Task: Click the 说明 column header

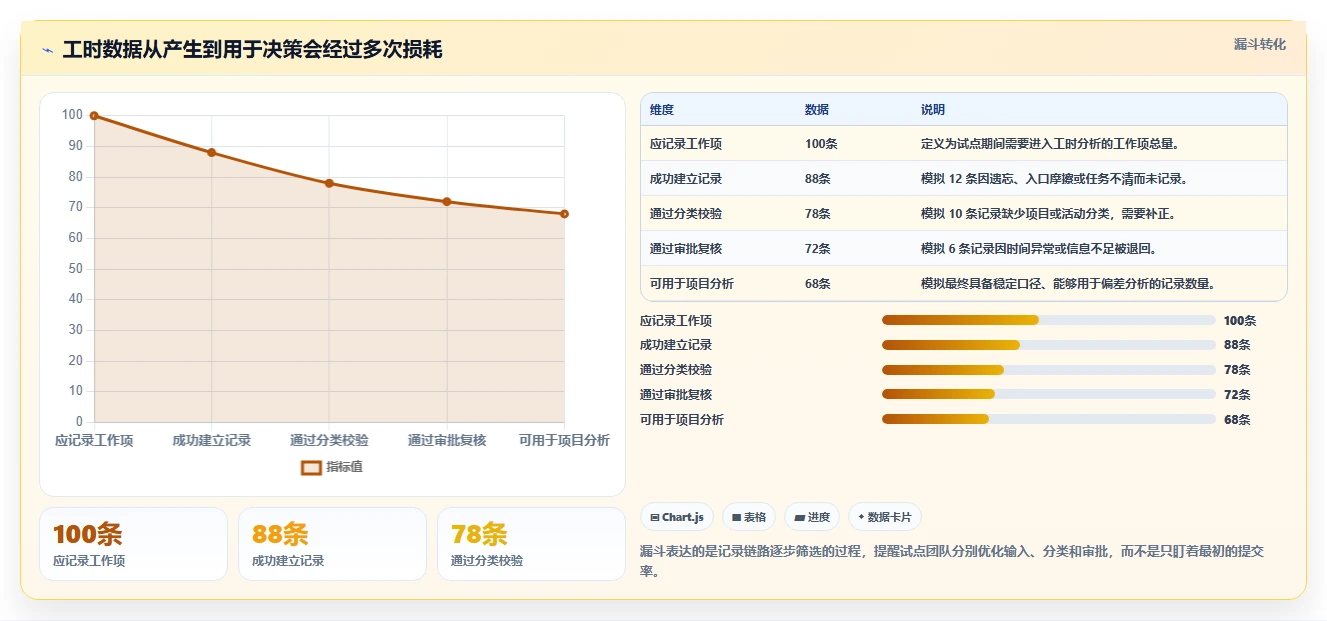Action: point(933,110)
